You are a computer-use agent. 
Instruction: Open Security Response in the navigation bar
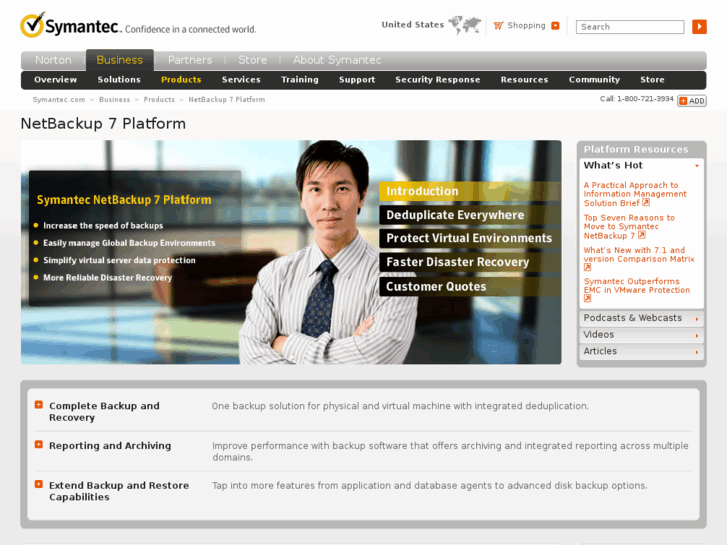click(x=438, y=80)
